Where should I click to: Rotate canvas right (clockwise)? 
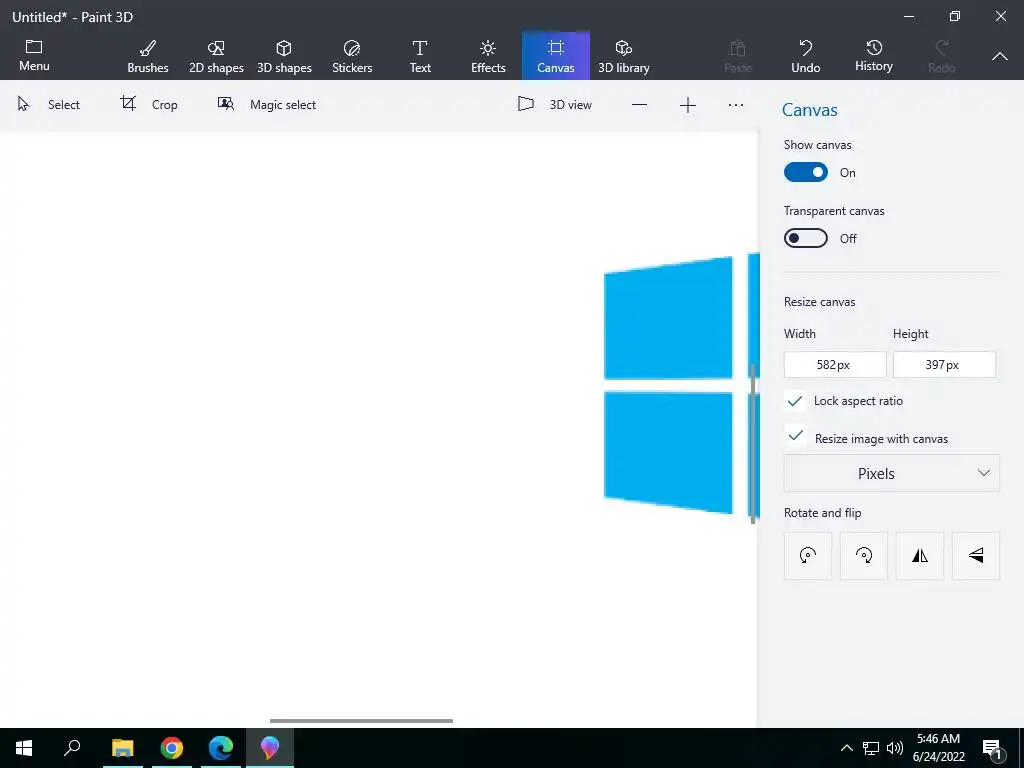coord(864,556)
